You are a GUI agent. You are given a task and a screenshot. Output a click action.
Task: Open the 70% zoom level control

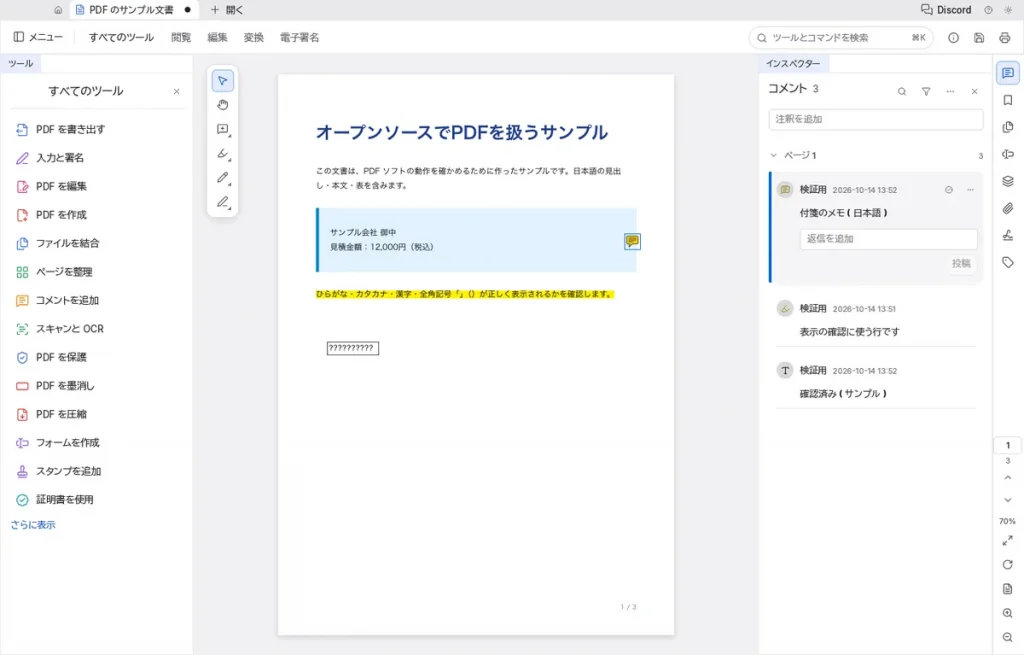(x=1007, y=521)
